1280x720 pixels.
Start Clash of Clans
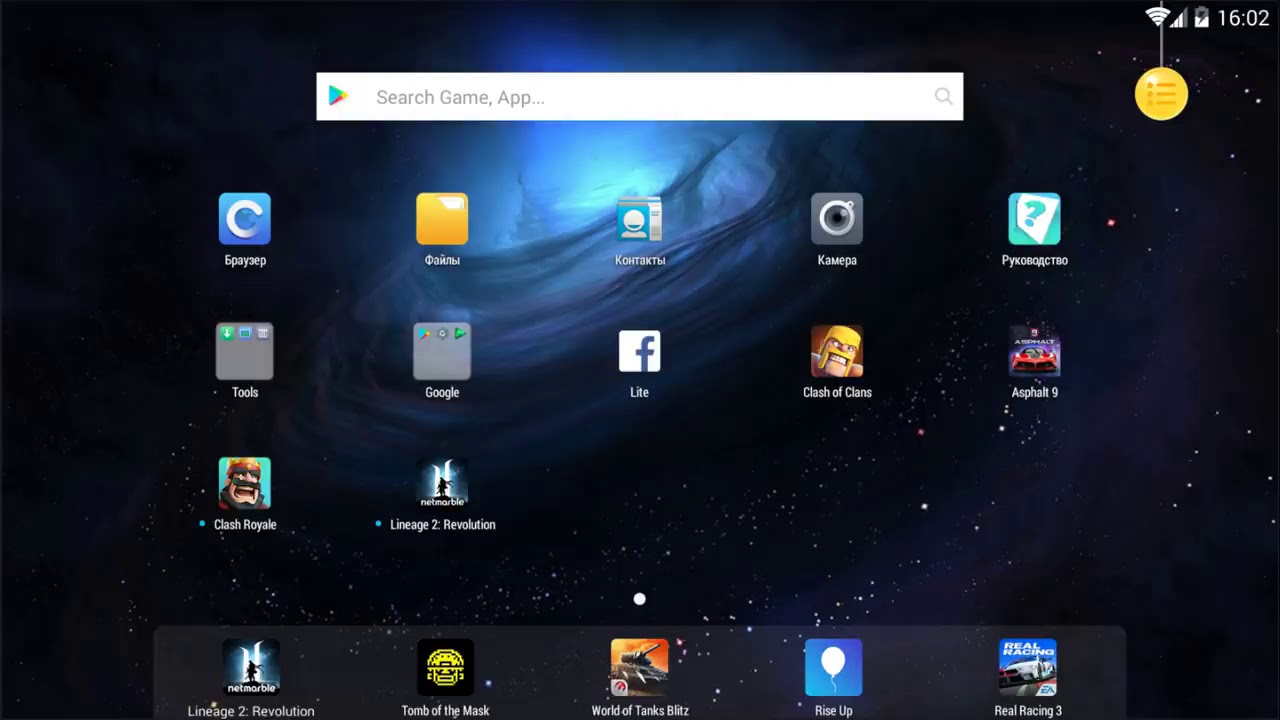837,351
